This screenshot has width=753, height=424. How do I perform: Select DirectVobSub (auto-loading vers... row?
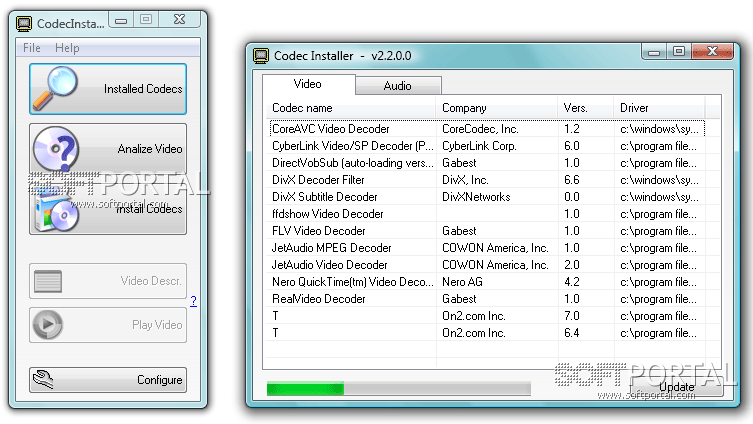[x=487, y=163]
